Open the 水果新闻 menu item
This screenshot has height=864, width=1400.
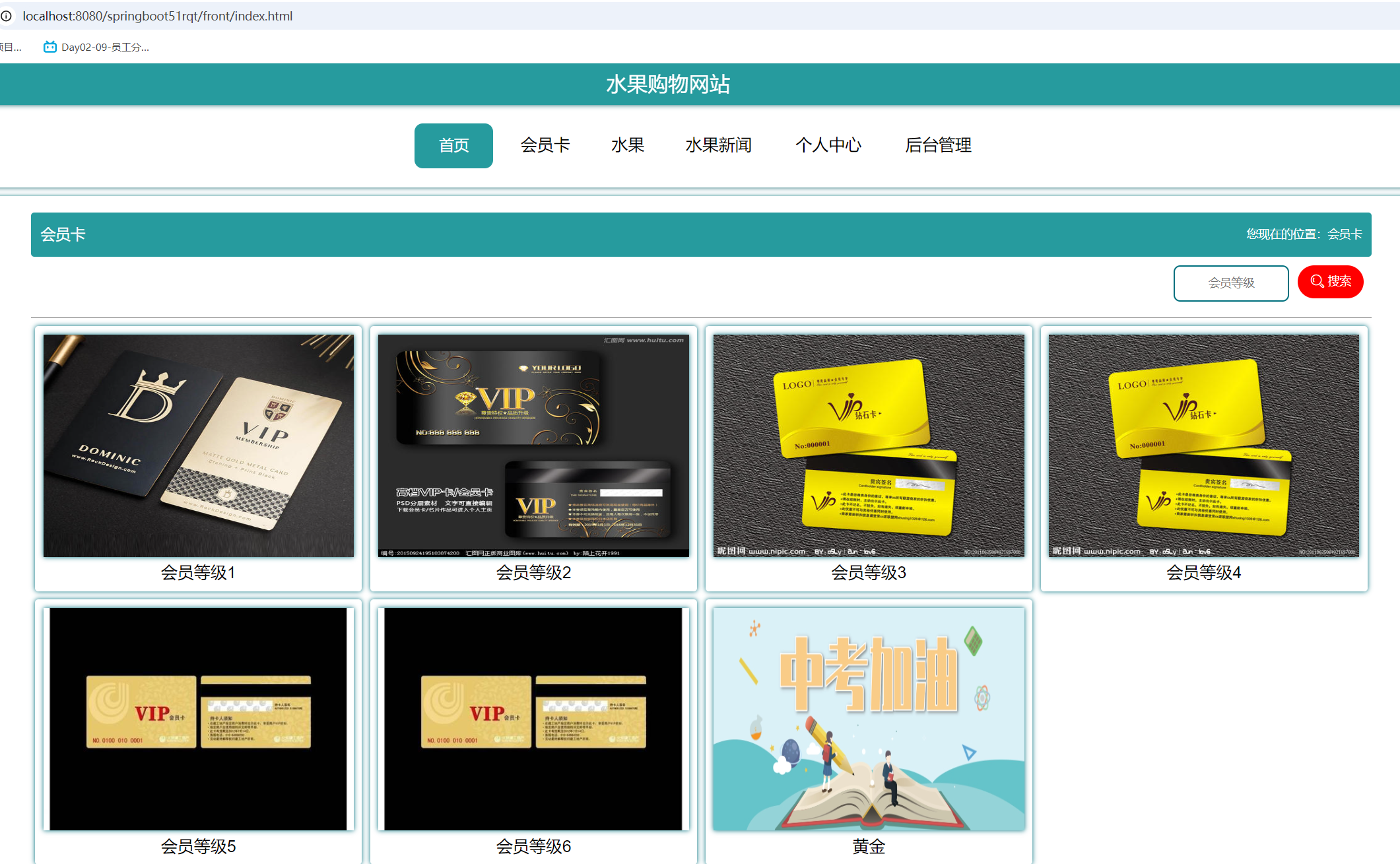[x=718, y=145]
